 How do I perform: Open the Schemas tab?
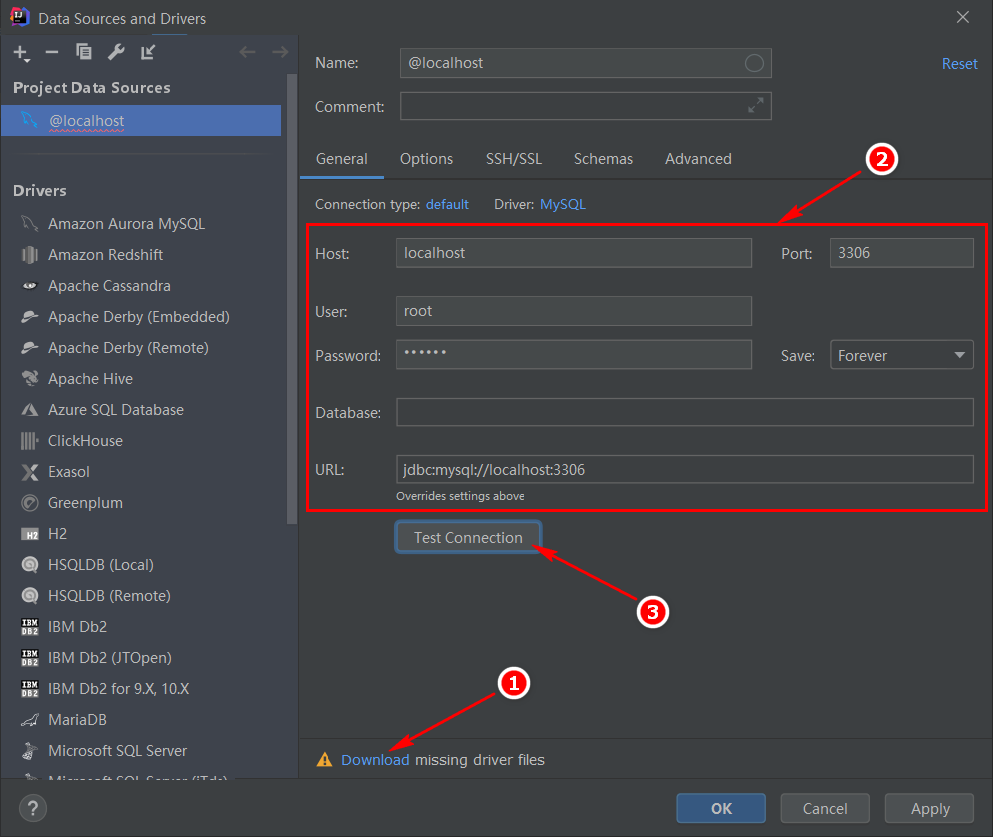point(603,159)
